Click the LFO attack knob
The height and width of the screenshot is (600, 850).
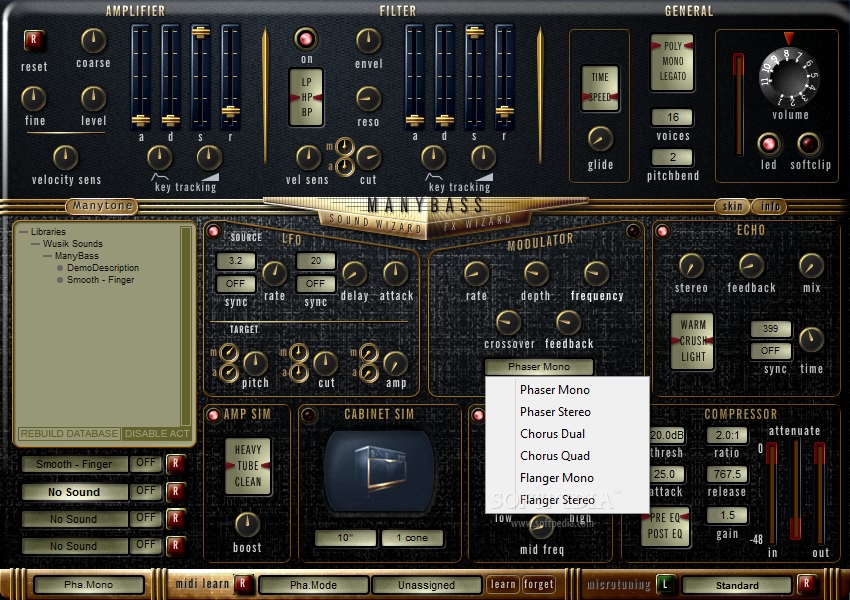tap(395, 274)
